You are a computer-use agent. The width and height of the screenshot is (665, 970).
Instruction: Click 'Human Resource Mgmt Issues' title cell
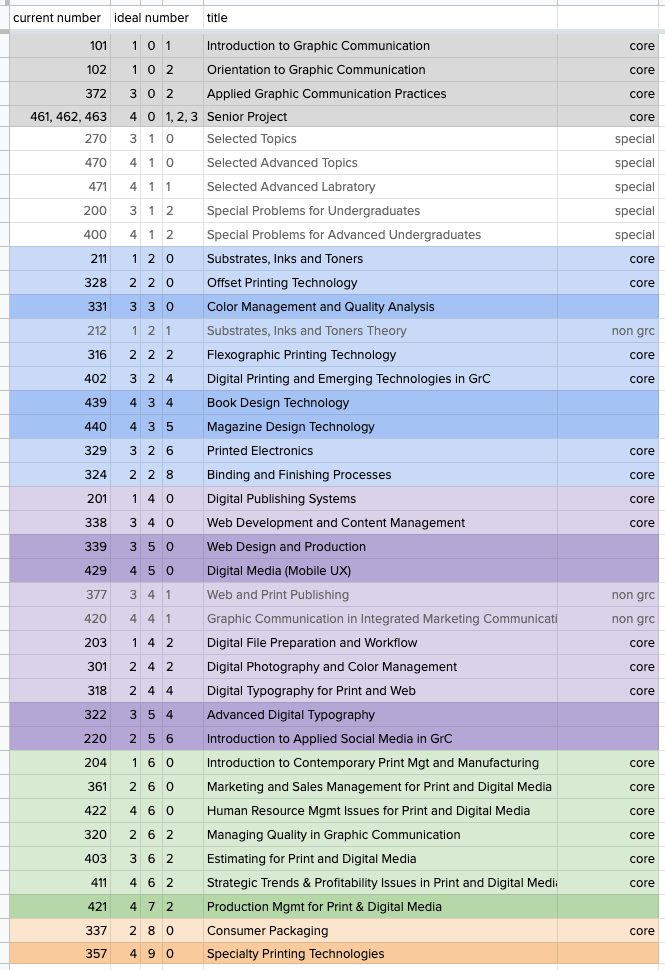[x=380, y=811]
